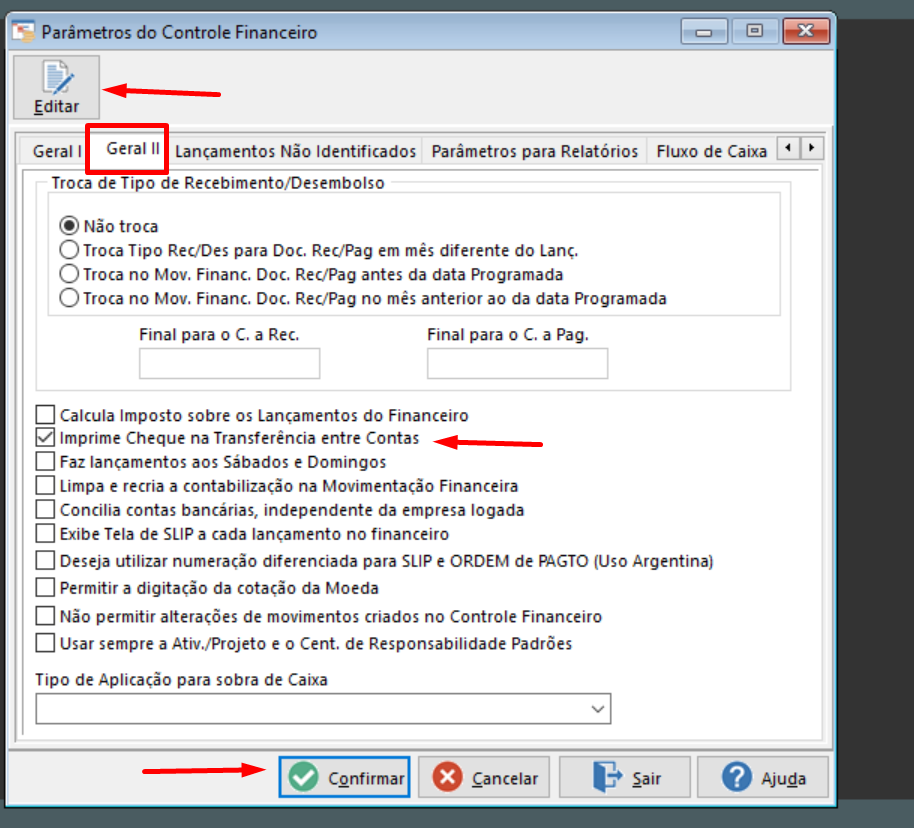Click the Sair button
The width and height of the screenshot is (914, 828).
pos(624,777)
